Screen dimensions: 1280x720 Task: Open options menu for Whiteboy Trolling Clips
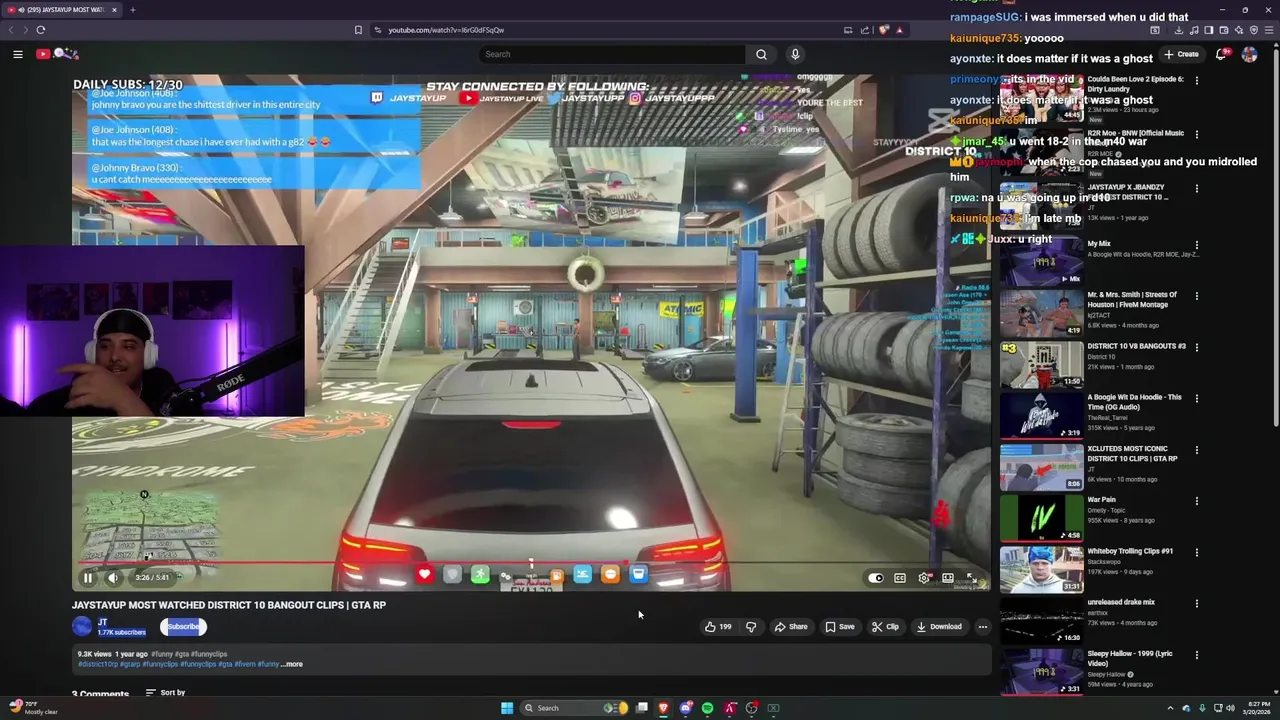[x=1196, y=552]
